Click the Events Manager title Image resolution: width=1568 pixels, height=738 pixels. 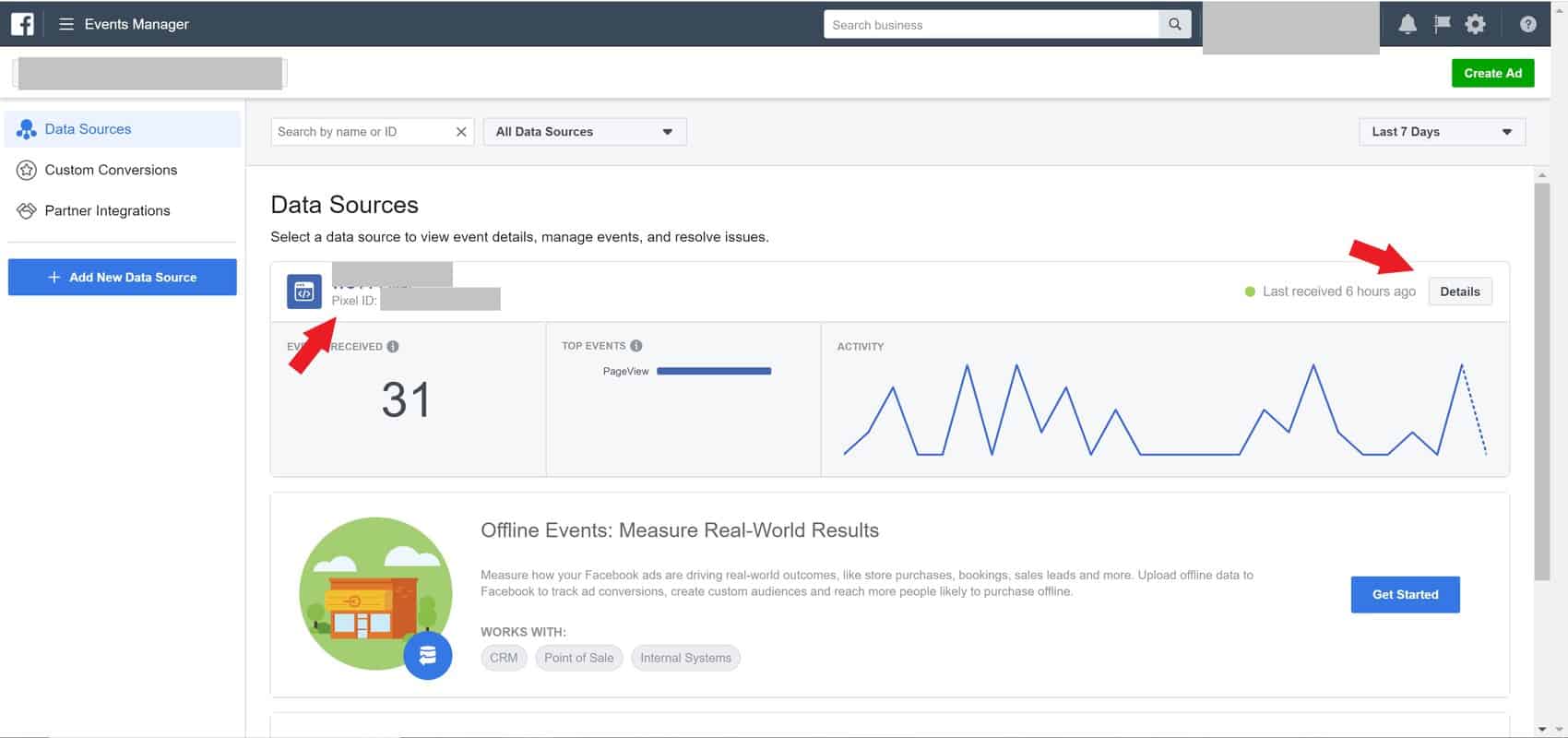click(x=137, y=24)
